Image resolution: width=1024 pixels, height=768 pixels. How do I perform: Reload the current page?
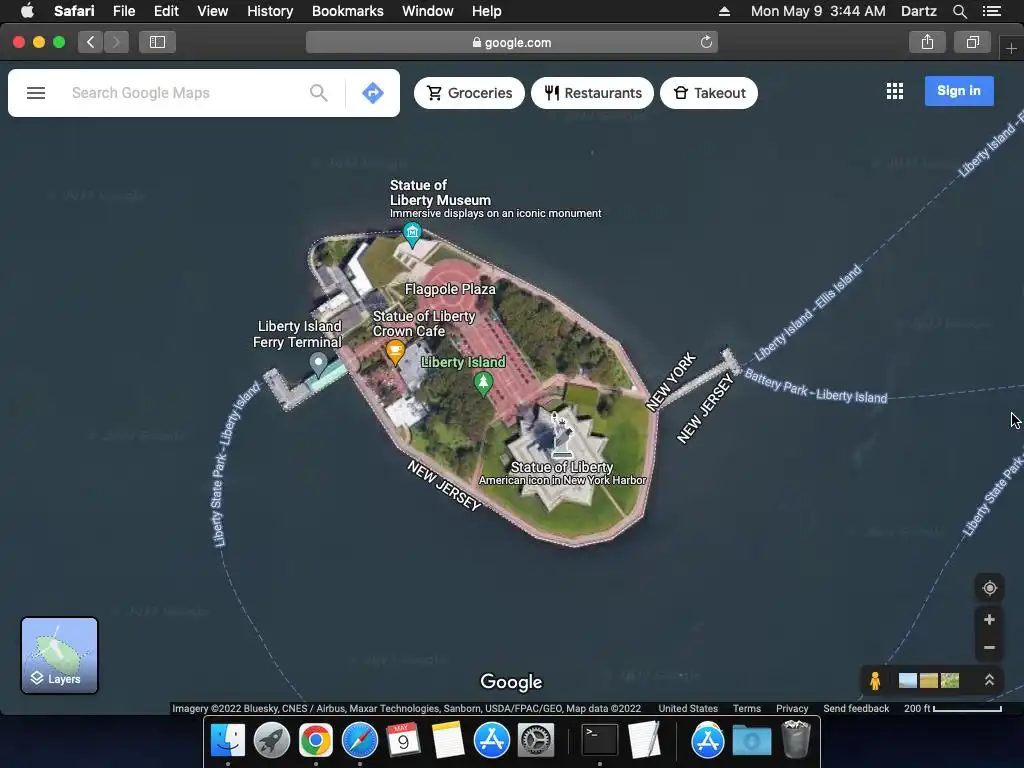[706, 42]
